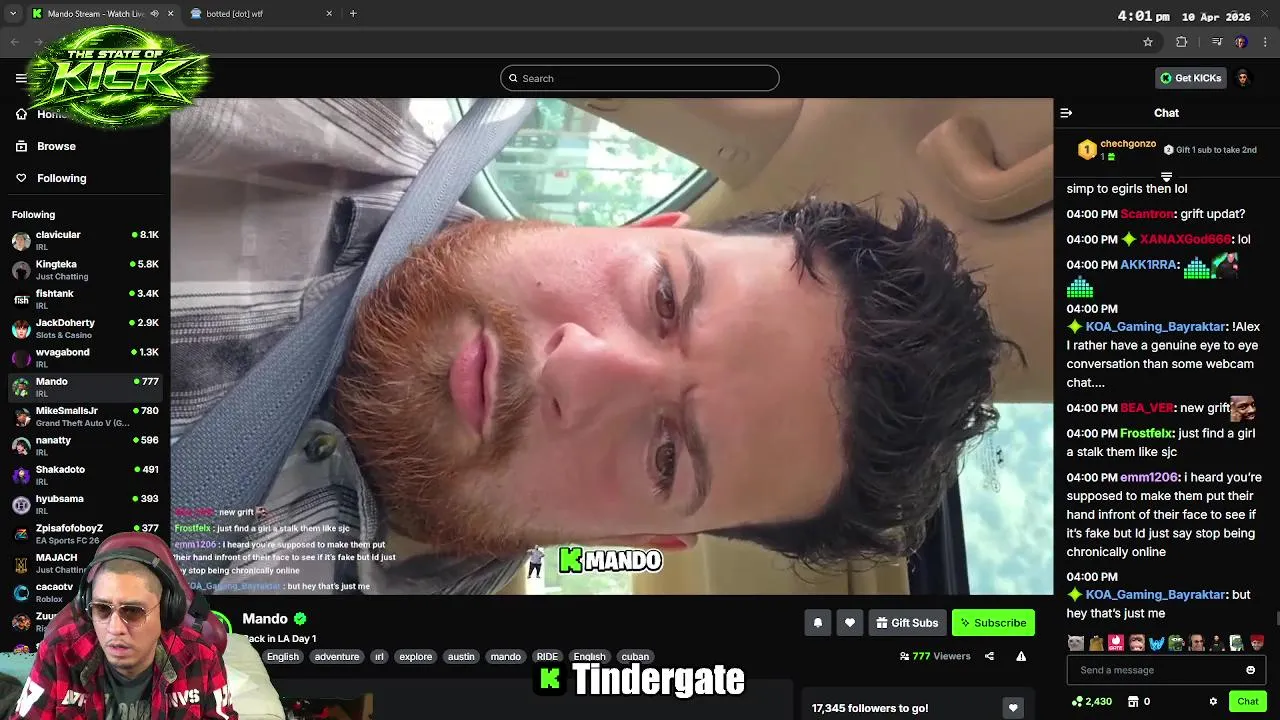Toggle the hamburger sidebar menu
Image resolution: width=1280 pixels, height=720 pixels.
21,78
